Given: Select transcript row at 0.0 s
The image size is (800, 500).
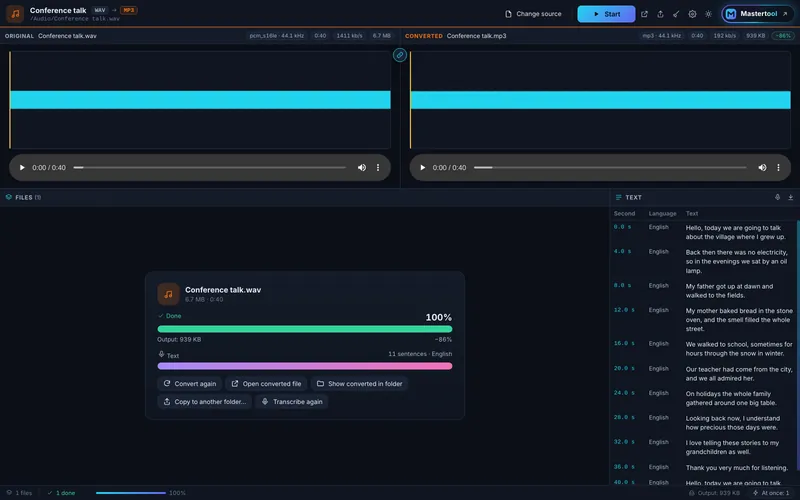Looking at the screenshot, I should click(x=704, y=232).
